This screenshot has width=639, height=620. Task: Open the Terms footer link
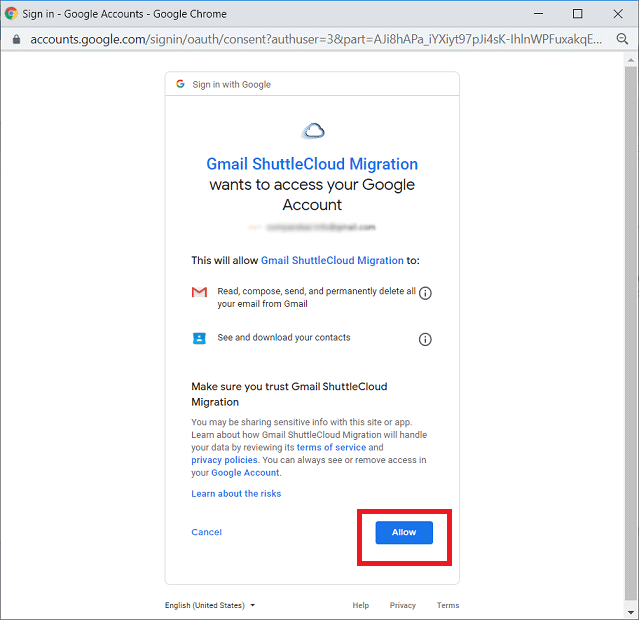448,605
